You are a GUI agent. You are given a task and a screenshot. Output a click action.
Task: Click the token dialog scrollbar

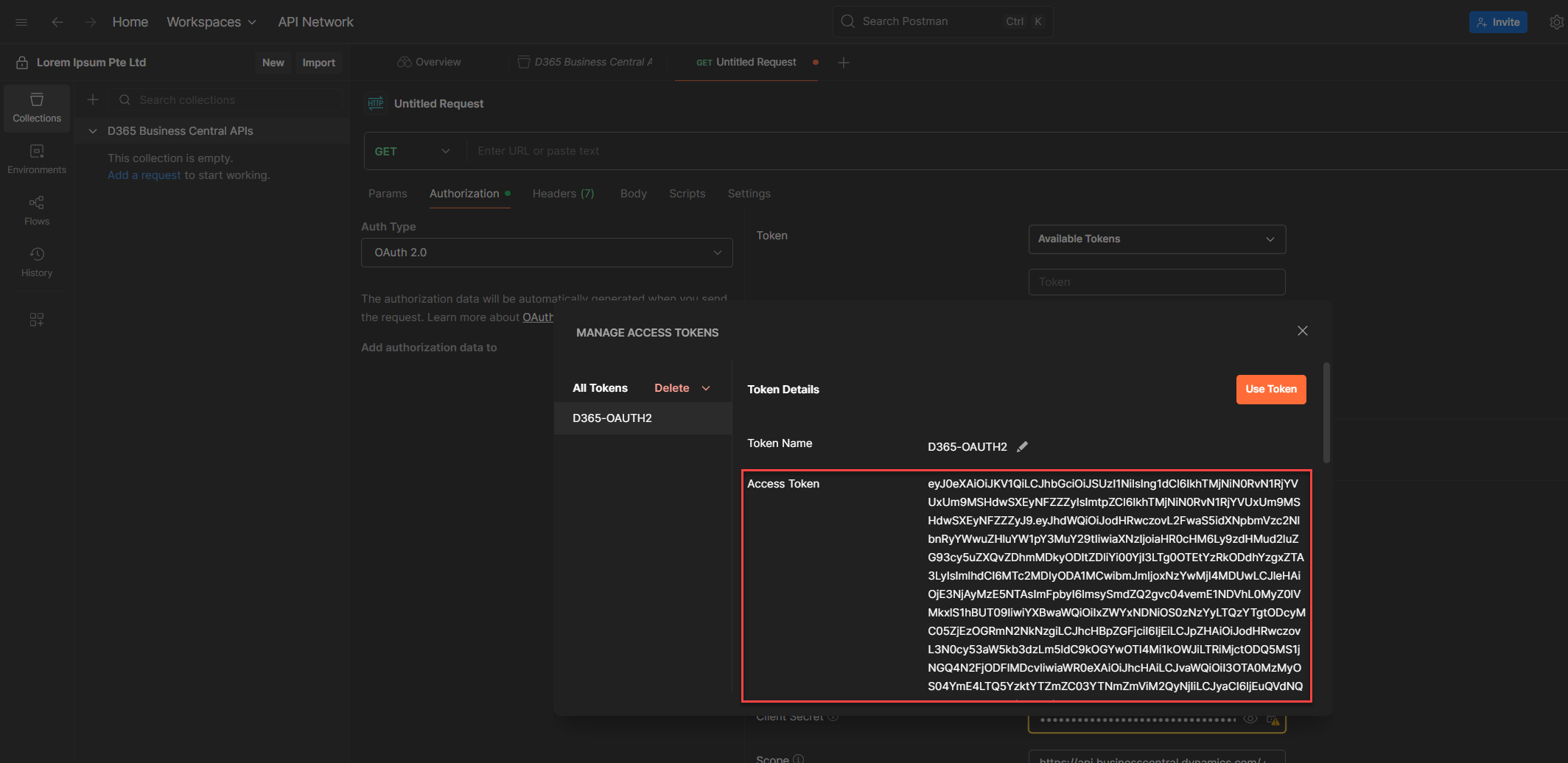pyautogui.click(x=1326, y=412)
